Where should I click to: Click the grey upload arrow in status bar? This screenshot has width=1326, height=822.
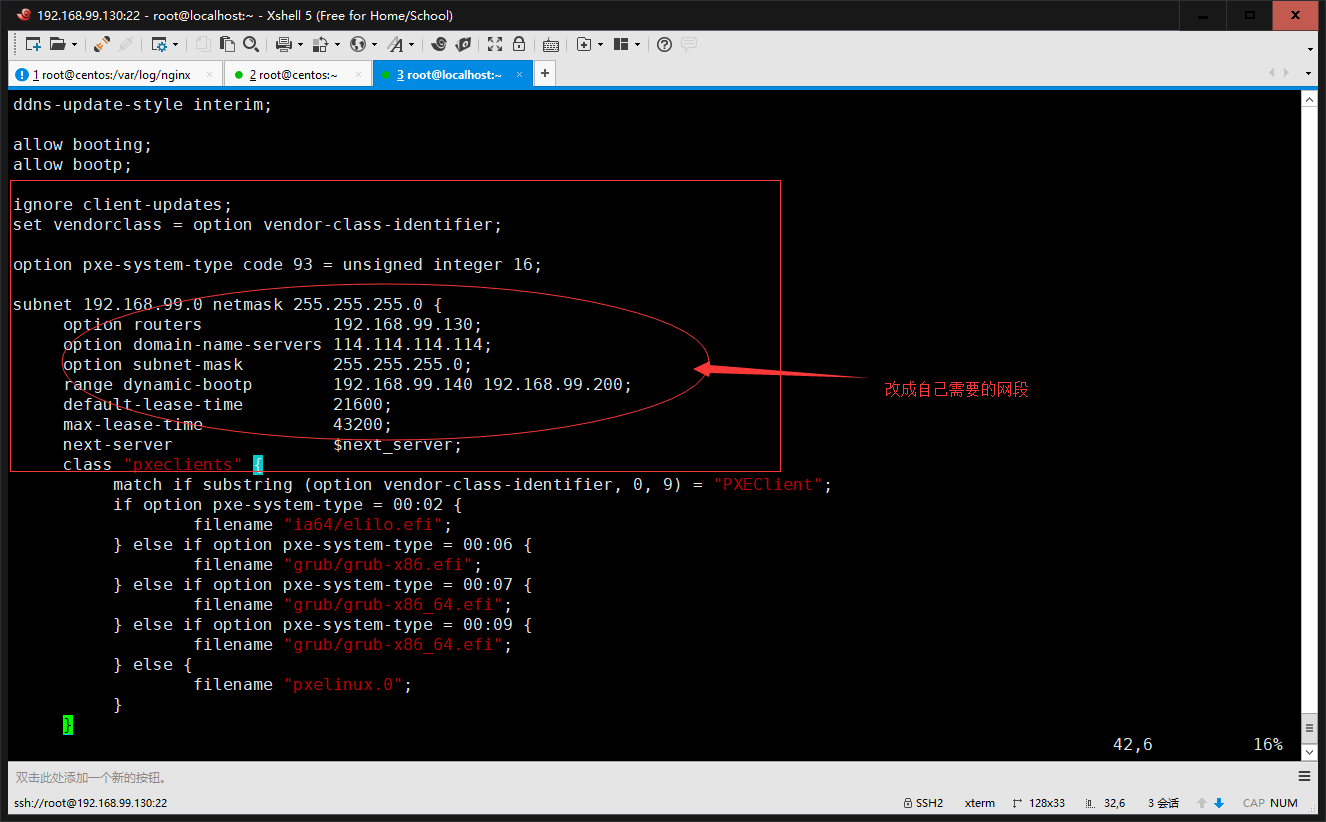tap(1202, 803)
